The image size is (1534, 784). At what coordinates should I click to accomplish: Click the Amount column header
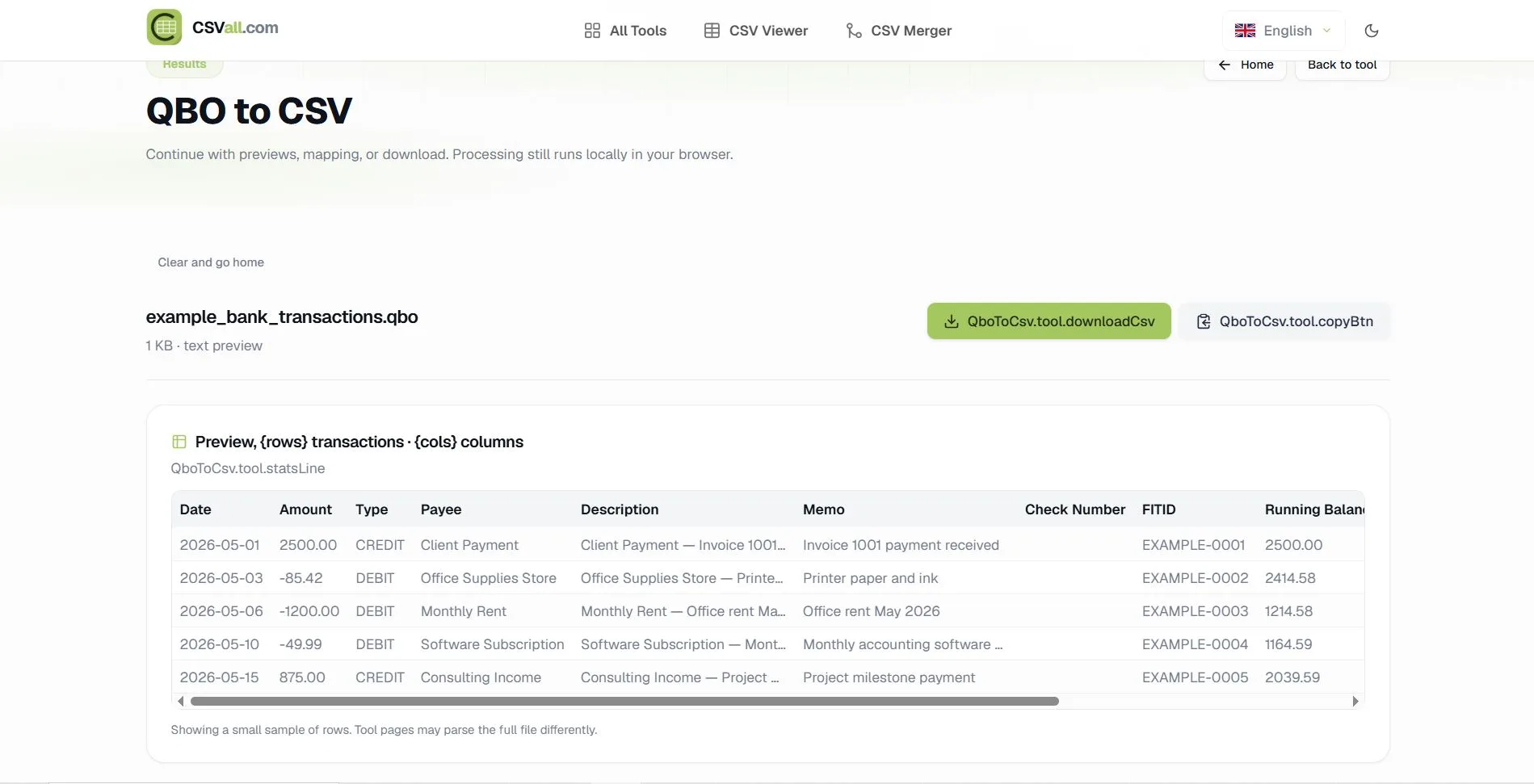pyautogui.click(x=305, y=509)
